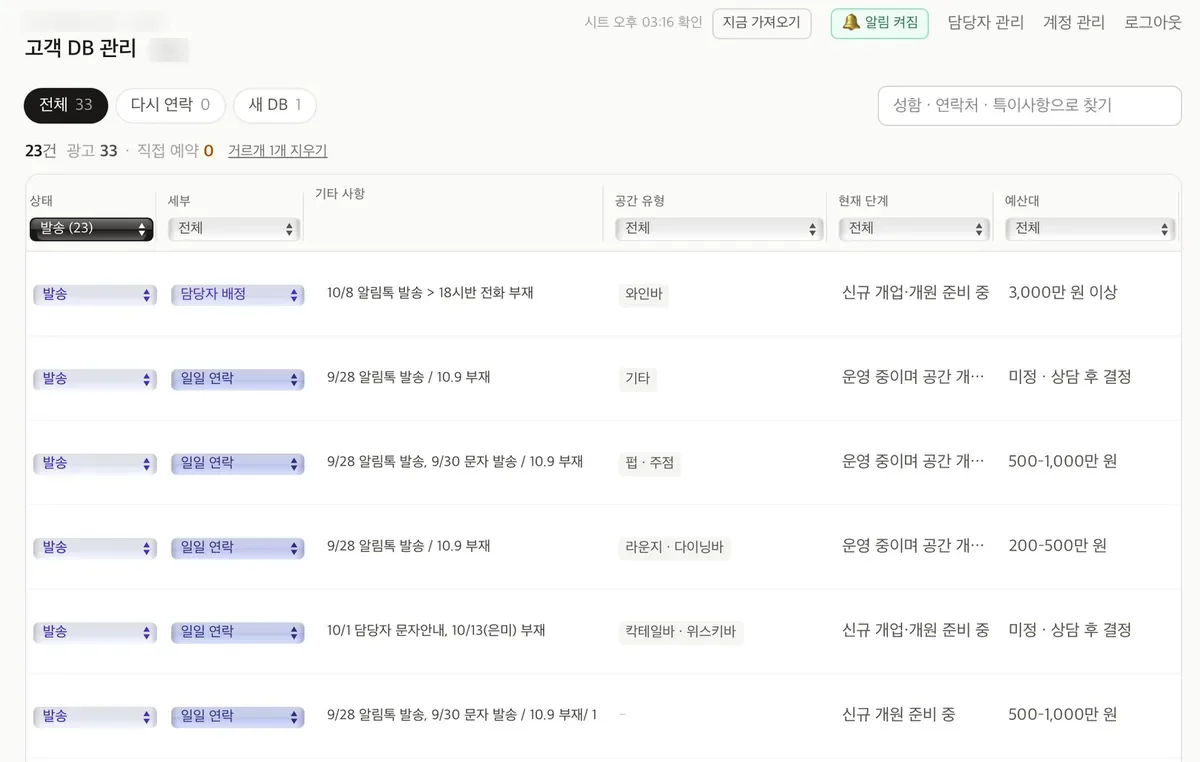The image size is (1200, 762).
Task: Open the 상태 filter dropdown showing 발송 (23)
Action: pos(92,229)
